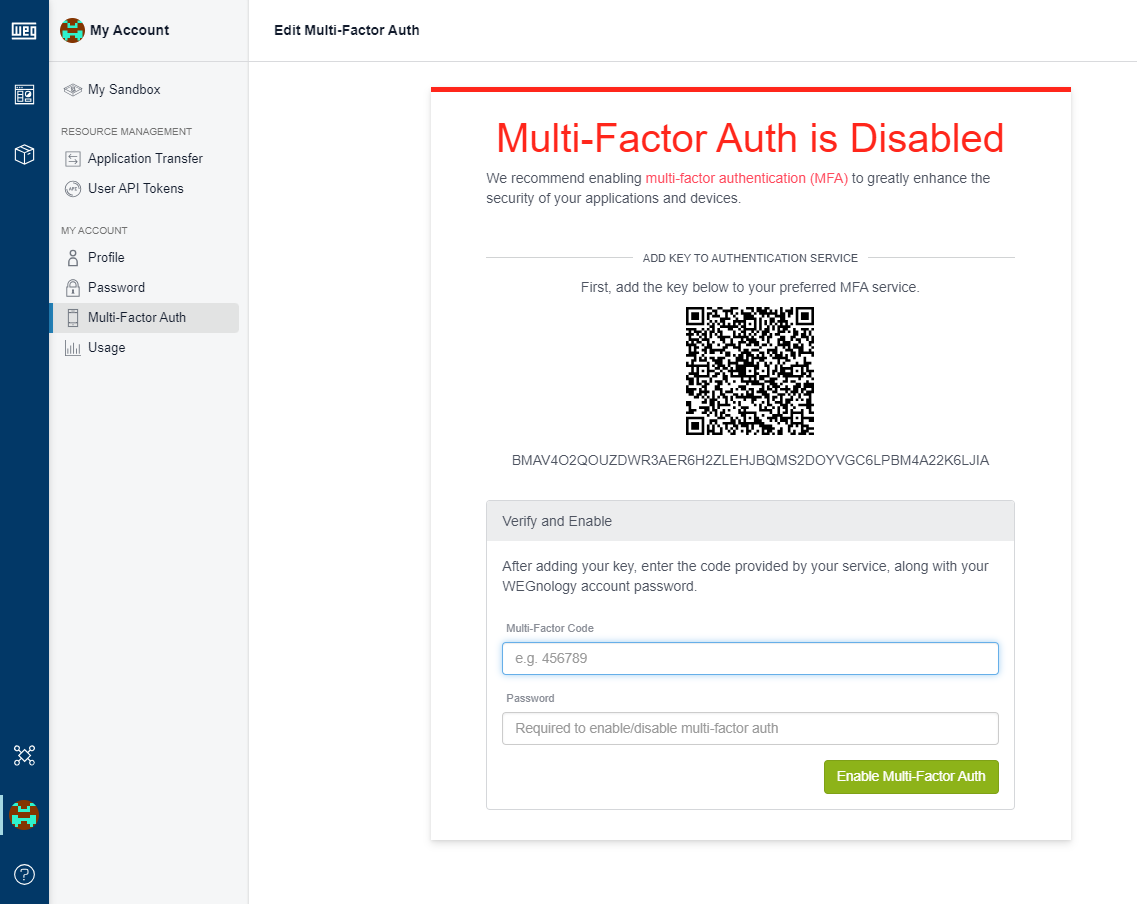Click the User API Tokens icon
1137x904 pixels.
point(73,188)
